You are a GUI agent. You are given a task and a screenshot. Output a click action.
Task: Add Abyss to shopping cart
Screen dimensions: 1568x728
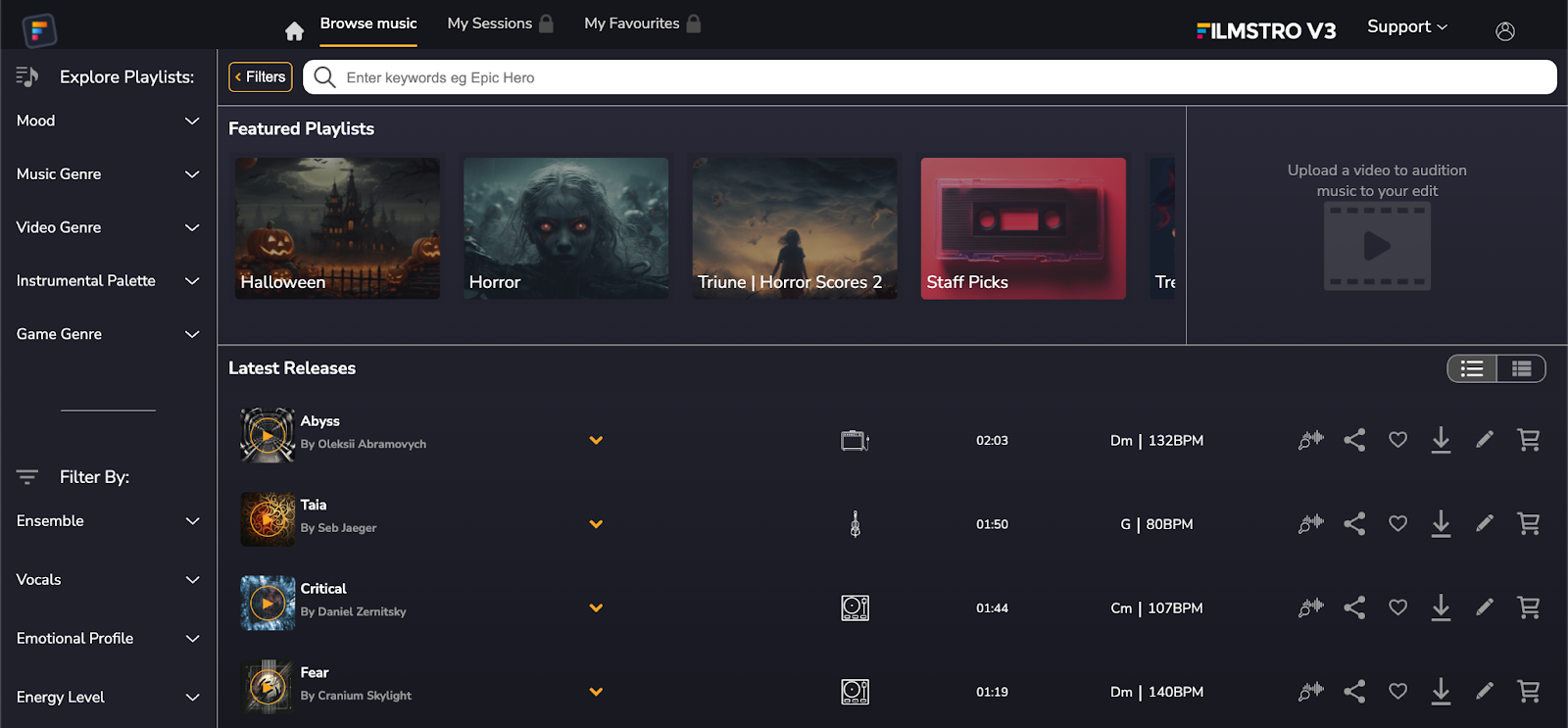[1529, 440]
